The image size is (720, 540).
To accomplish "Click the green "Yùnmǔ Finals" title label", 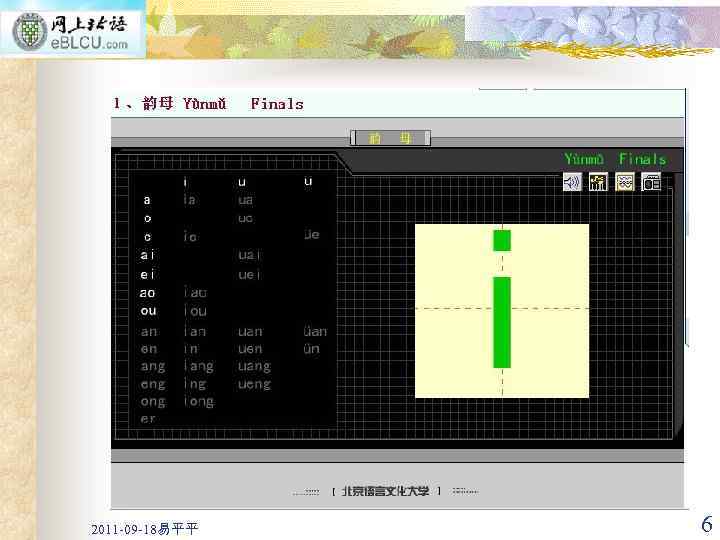I will pos(615,159).
